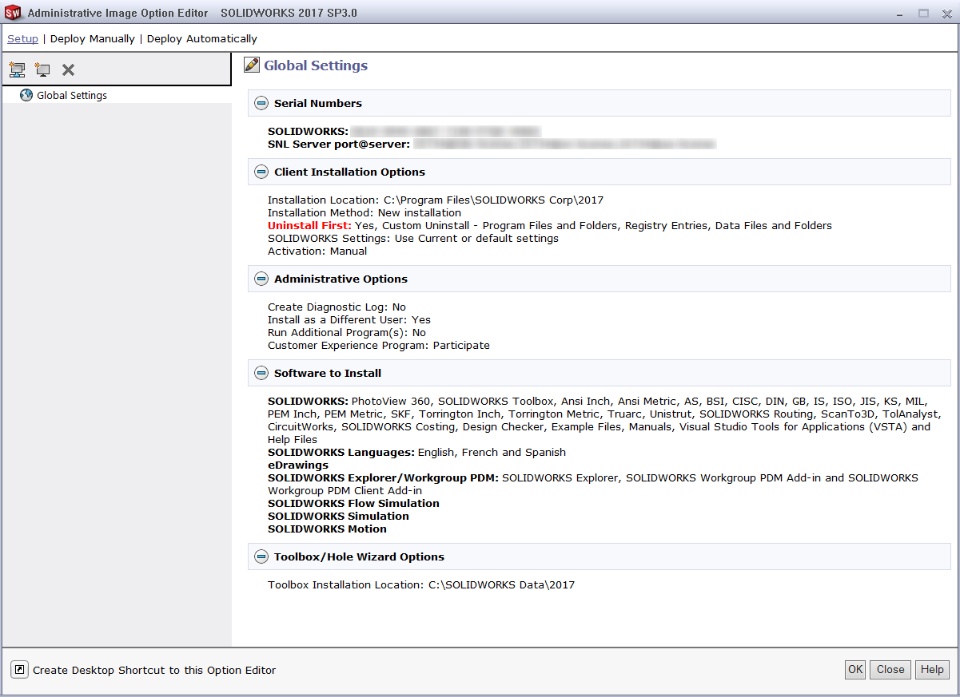Collapse the Client Installation Options section
Viewport: 960px width, 697px height.
tap(261, 172)
